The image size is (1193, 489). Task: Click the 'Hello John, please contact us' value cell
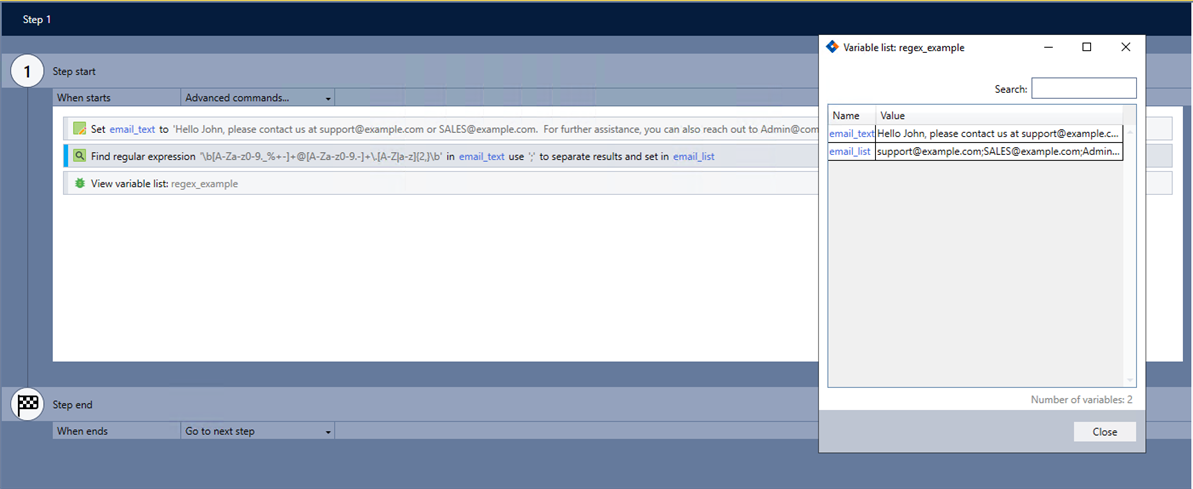[x=999, y=133]
